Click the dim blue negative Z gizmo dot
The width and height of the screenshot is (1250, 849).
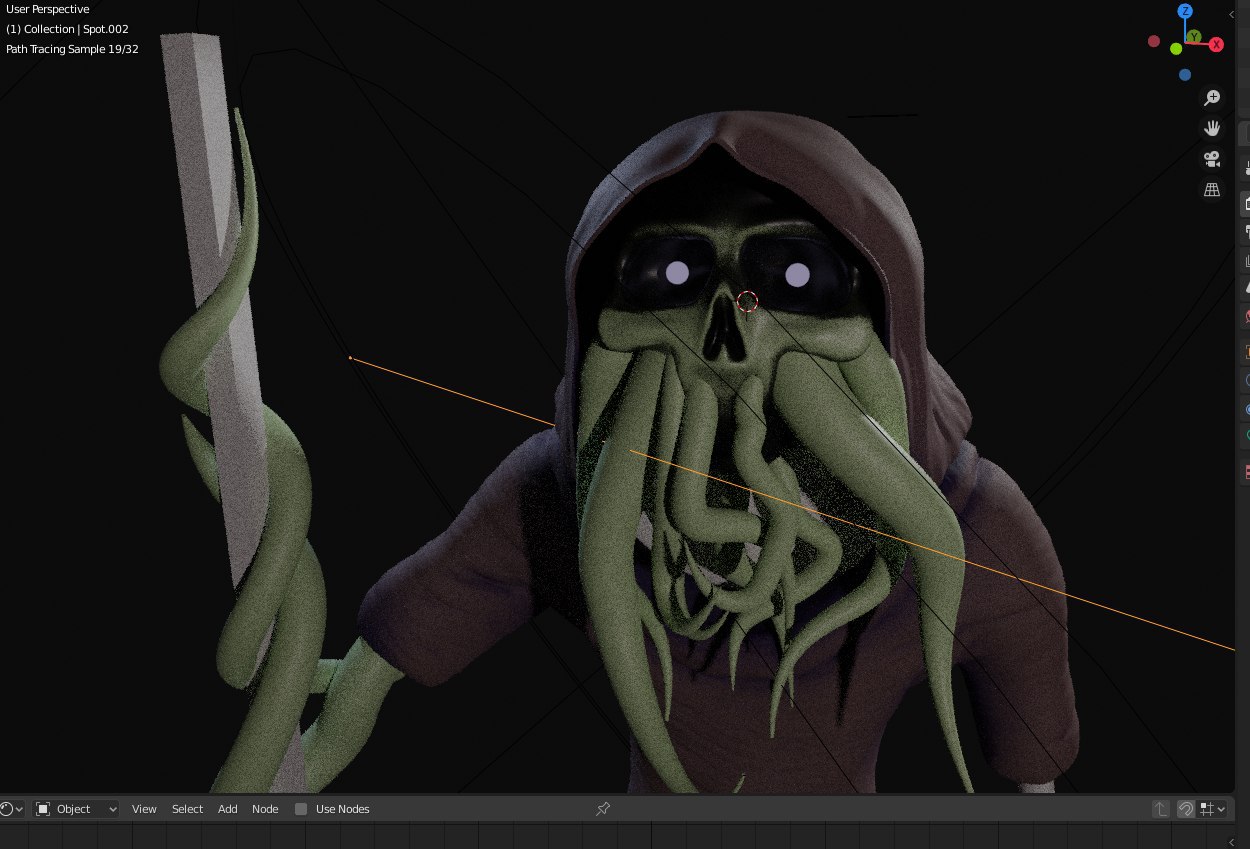(1185, 75)
